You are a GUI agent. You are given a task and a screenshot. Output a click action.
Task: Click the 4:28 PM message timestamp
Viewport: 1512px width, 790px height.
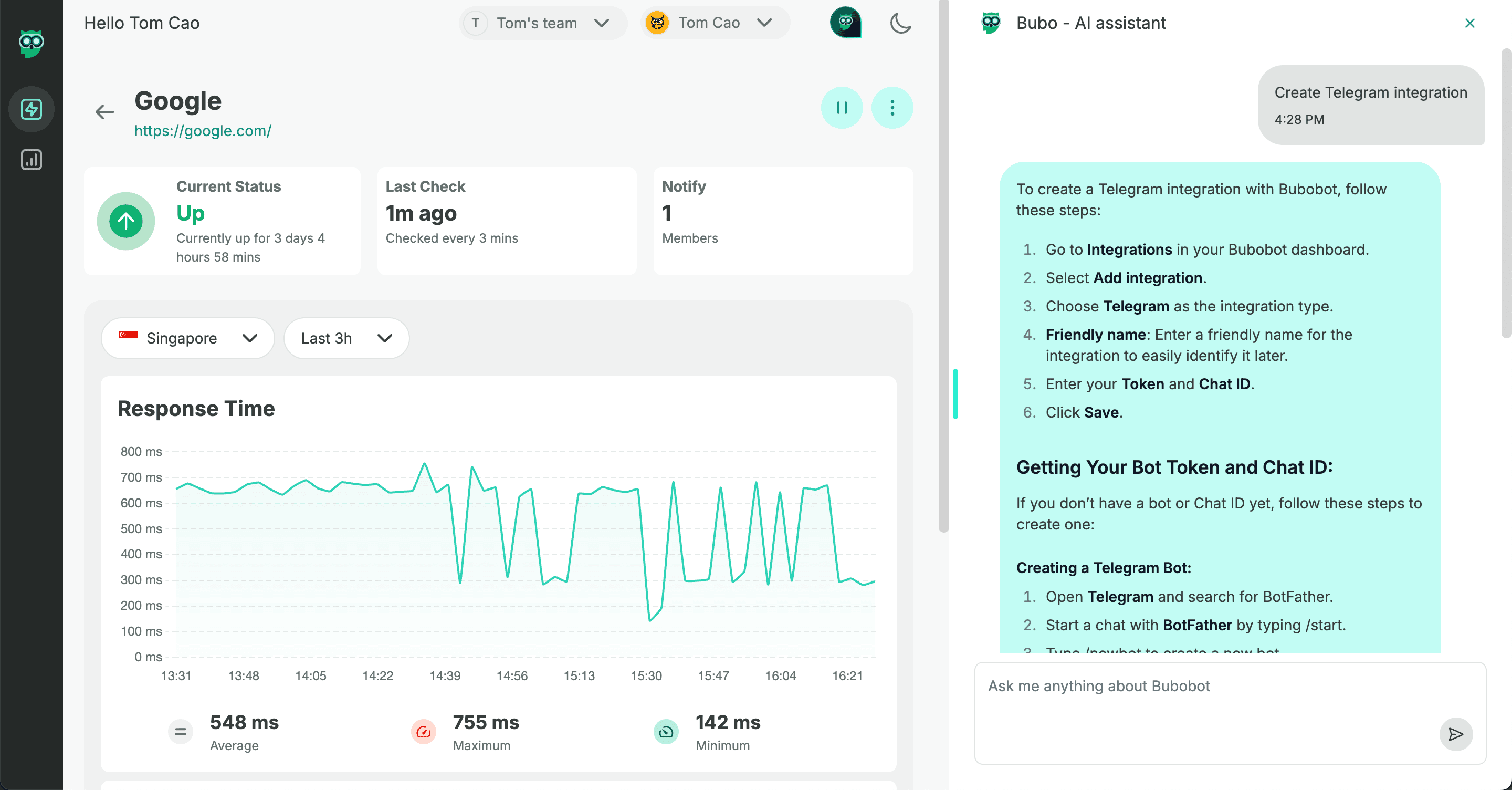click(x=1299, y=119)
